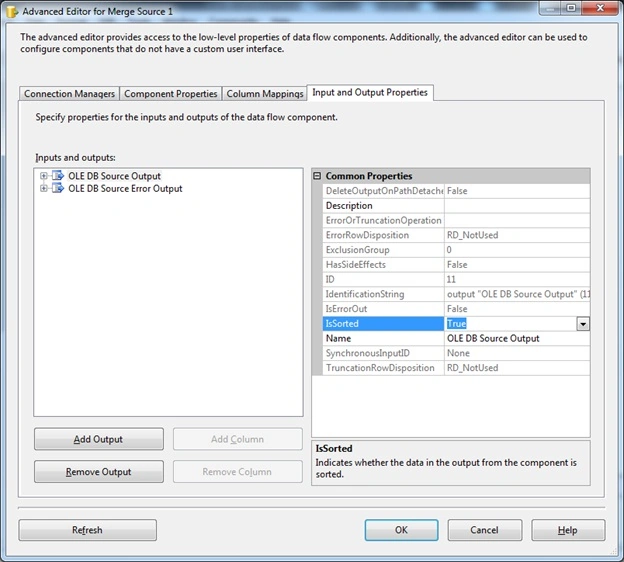The image size is (624, 562).
Task: Select the Name property label
Action: click(383, 338)
